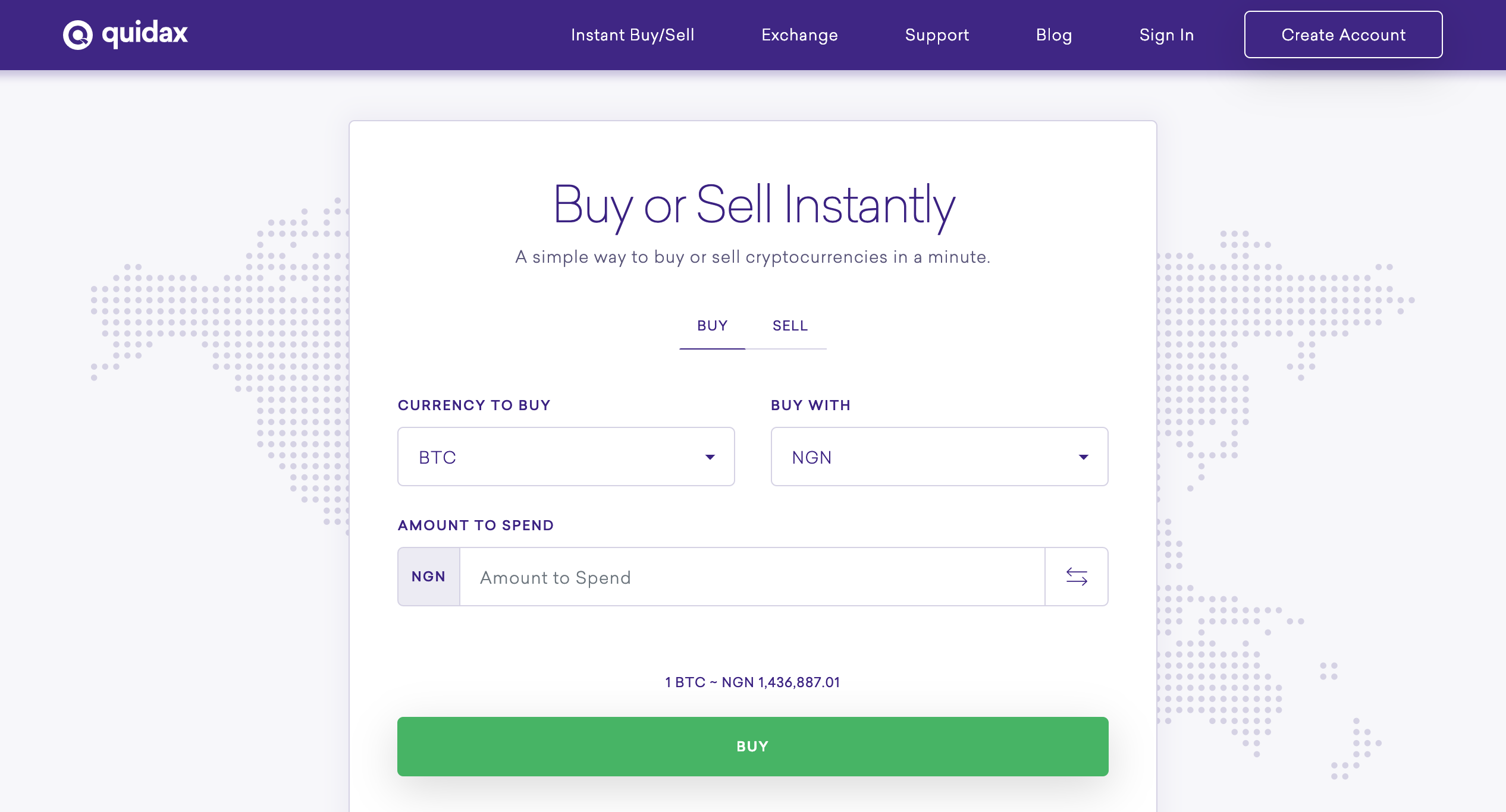Open the Support link
The image size is (1506, 812).
(937, 35)
